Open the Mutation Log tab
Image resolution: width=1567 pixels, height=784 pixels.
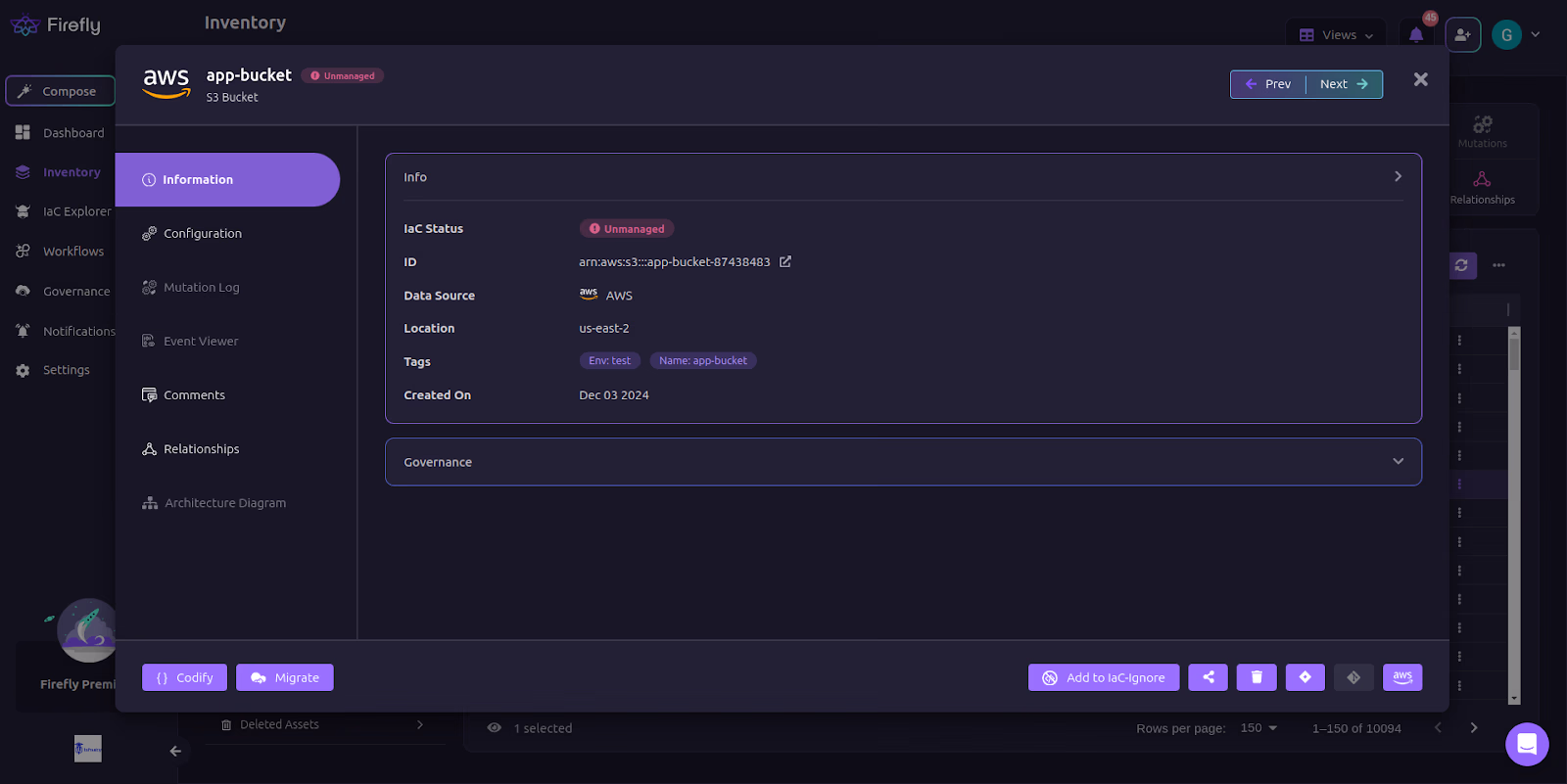click(191, 288)
